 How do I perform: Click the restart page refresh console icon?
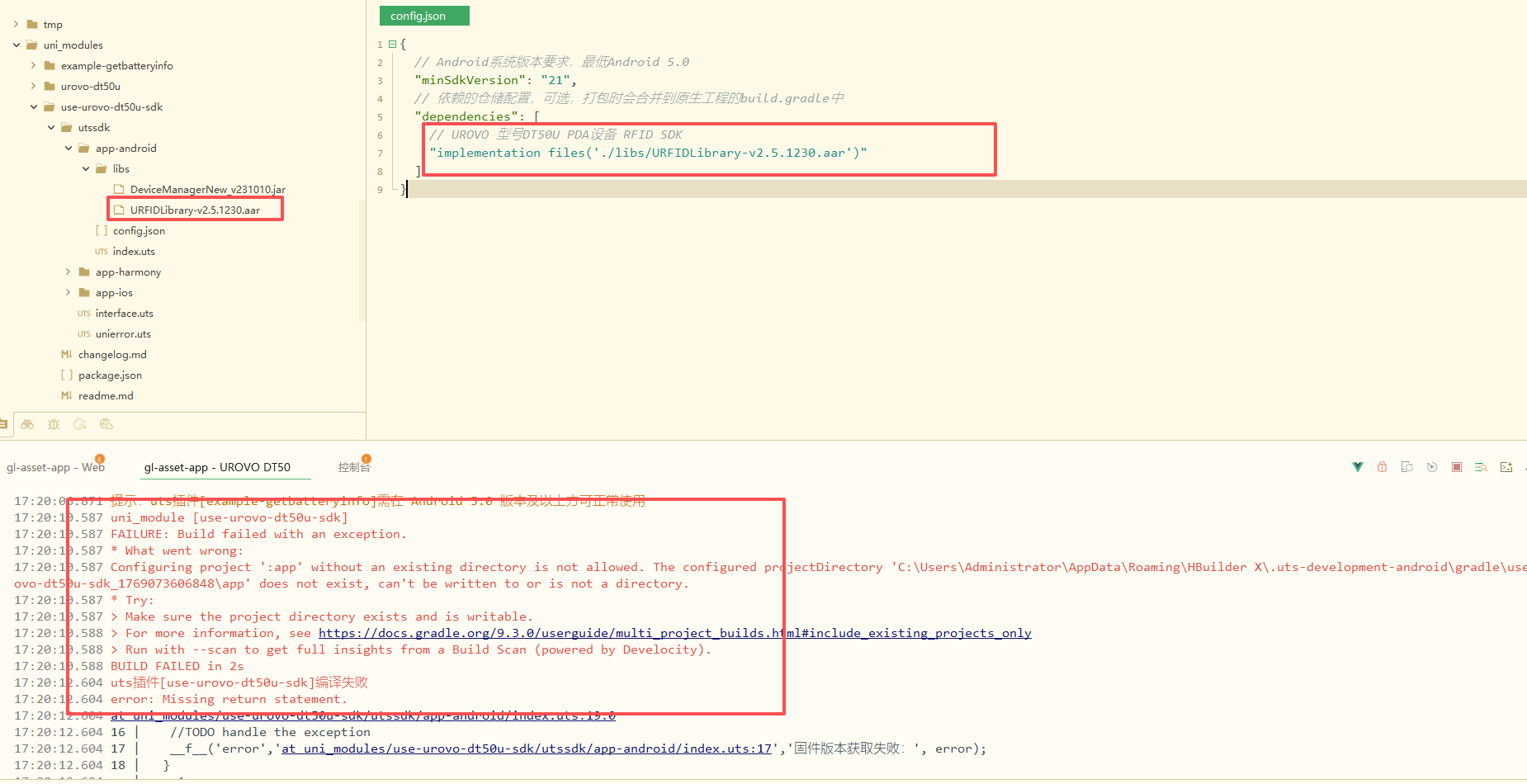1407,467
